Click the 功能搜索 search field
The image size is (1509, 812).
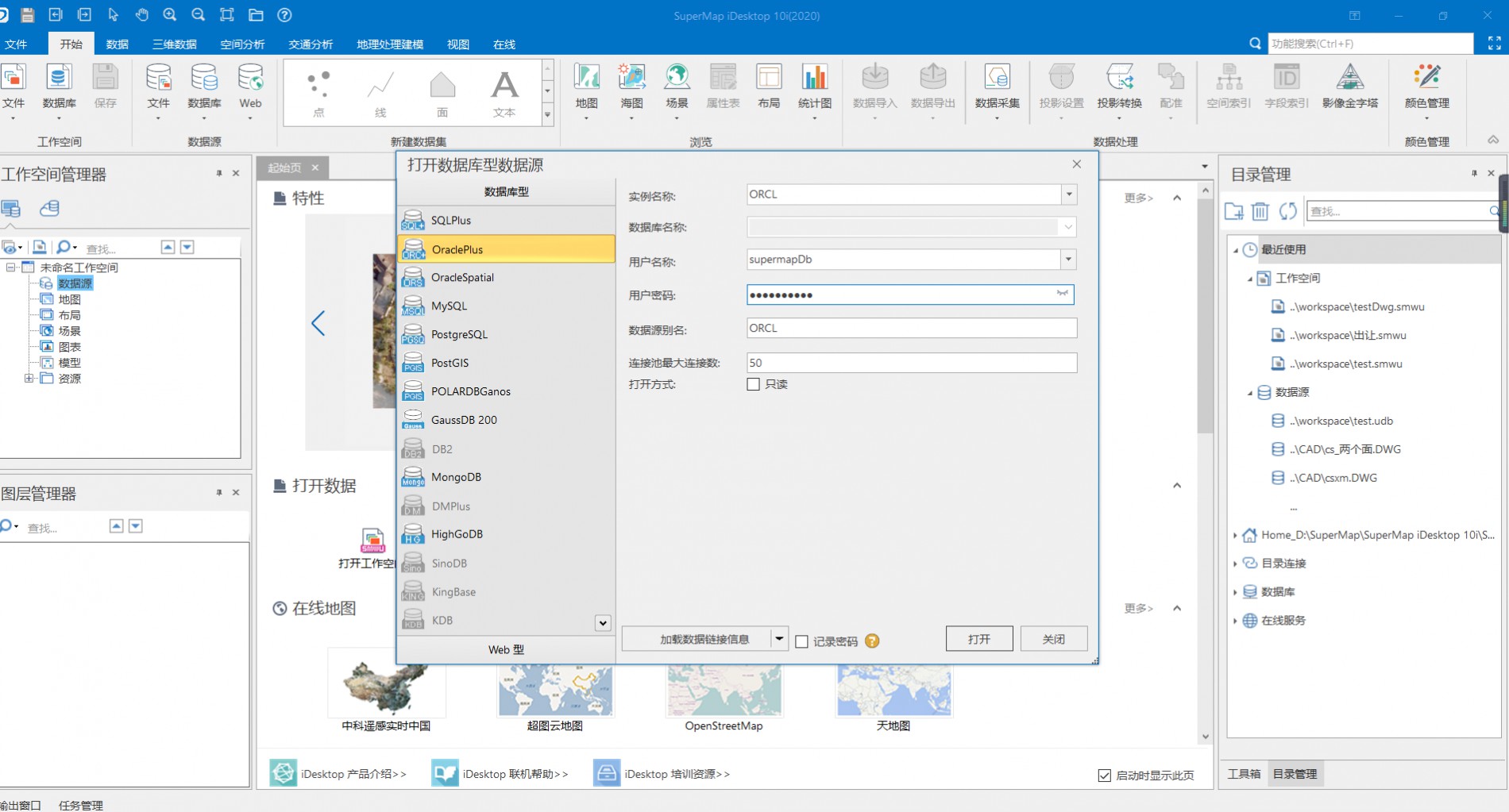(1370, 44)
